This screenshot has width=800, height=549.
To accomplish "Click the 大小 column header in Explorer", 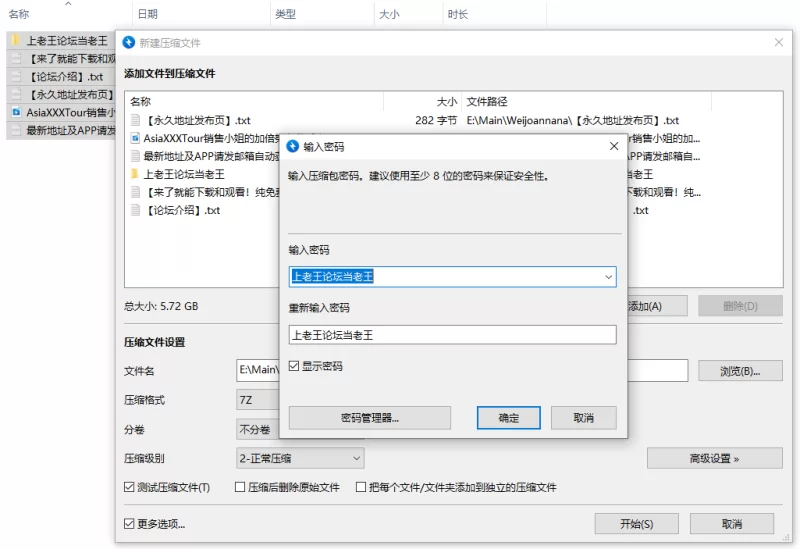I will pyautogui.click(x=409, y=14).
